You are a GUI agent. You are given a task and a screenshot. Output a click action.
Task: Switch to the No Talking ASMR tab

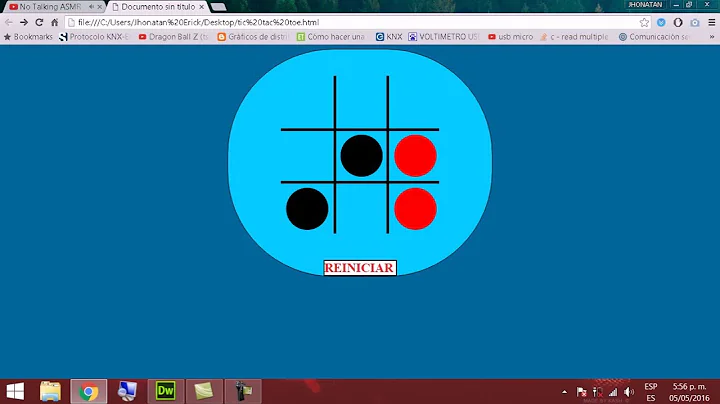(x=51, y=7)
